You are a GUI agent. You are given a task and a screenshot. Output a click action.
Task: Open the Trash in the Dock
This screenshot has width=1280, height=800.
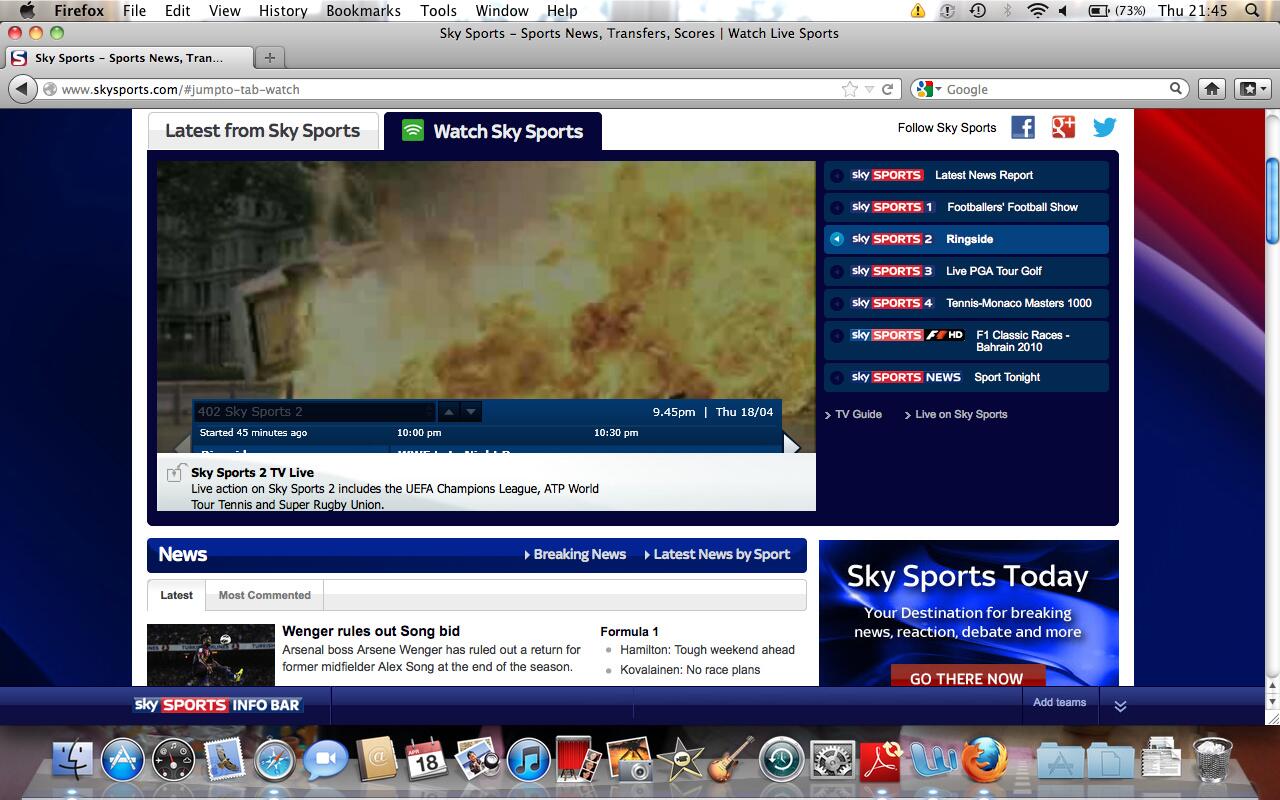point(1212,760)
